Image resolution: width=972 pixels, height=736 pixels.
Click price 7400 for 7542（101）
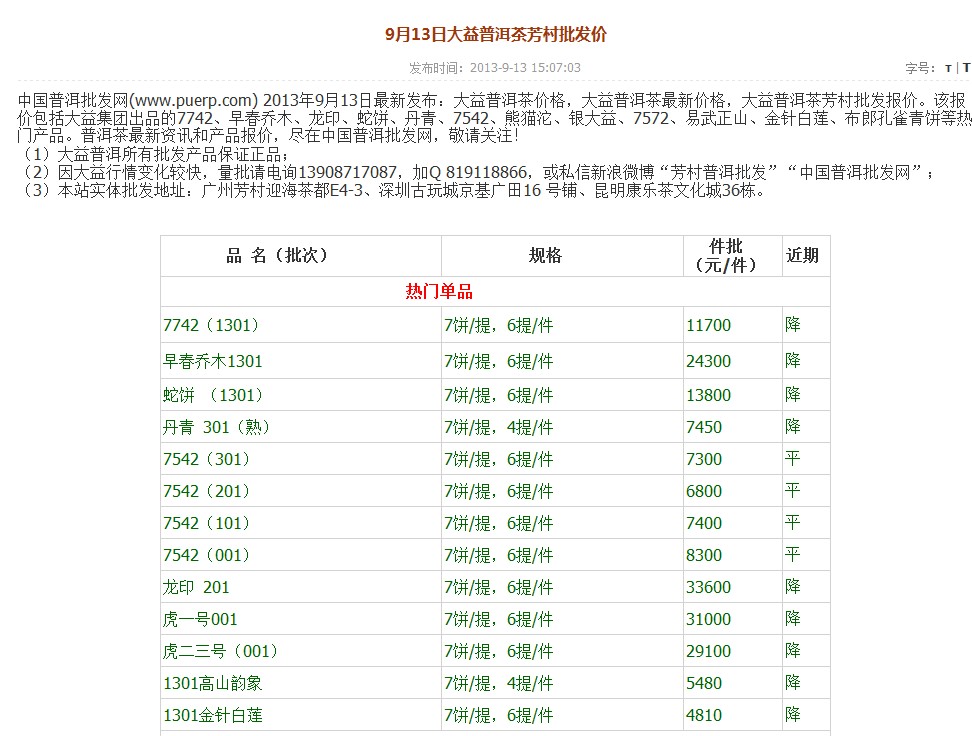(x=704, y=523)
